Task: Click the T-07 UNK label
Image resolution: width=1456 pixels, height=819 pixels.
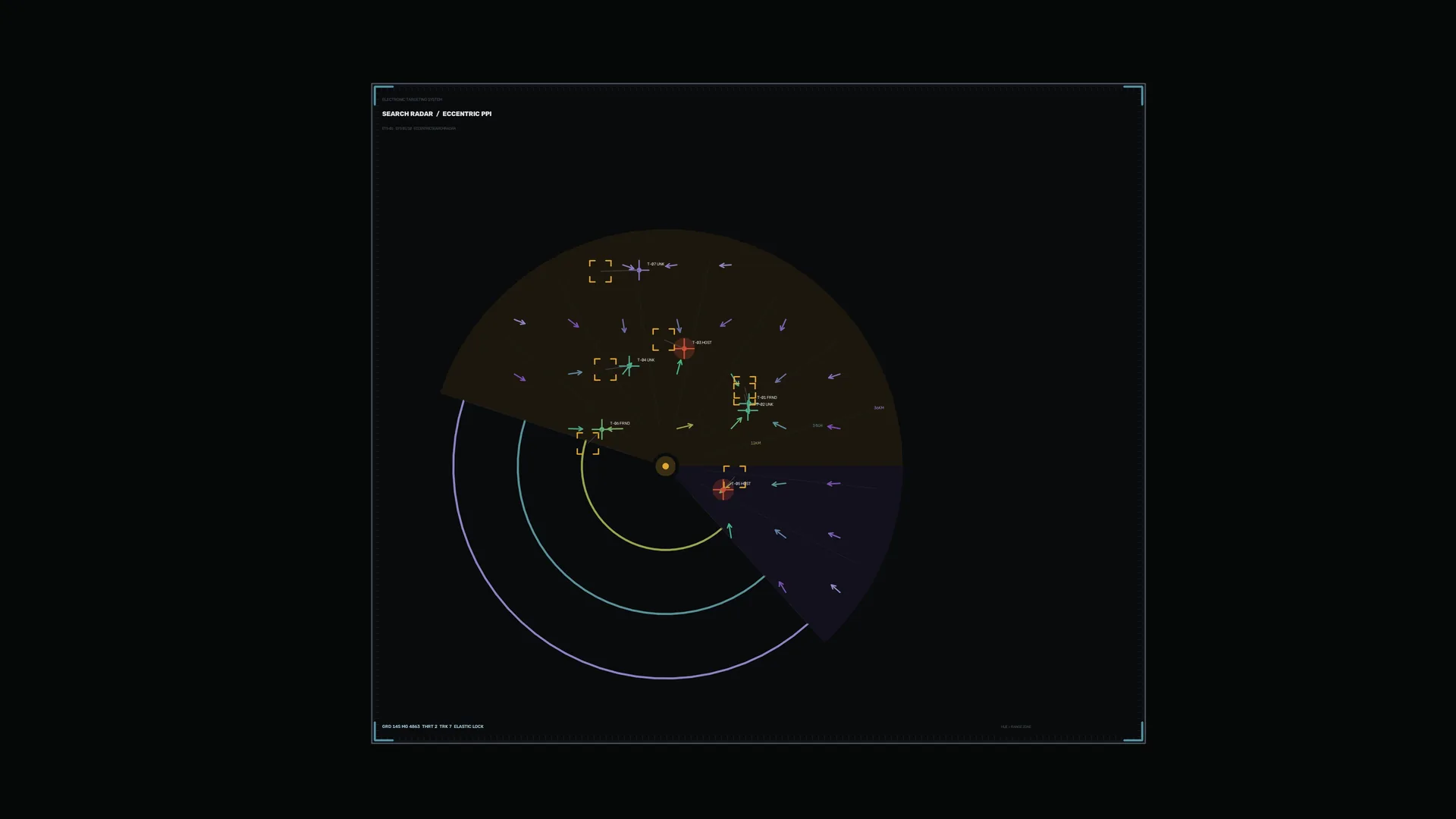Action: point(656,264)
